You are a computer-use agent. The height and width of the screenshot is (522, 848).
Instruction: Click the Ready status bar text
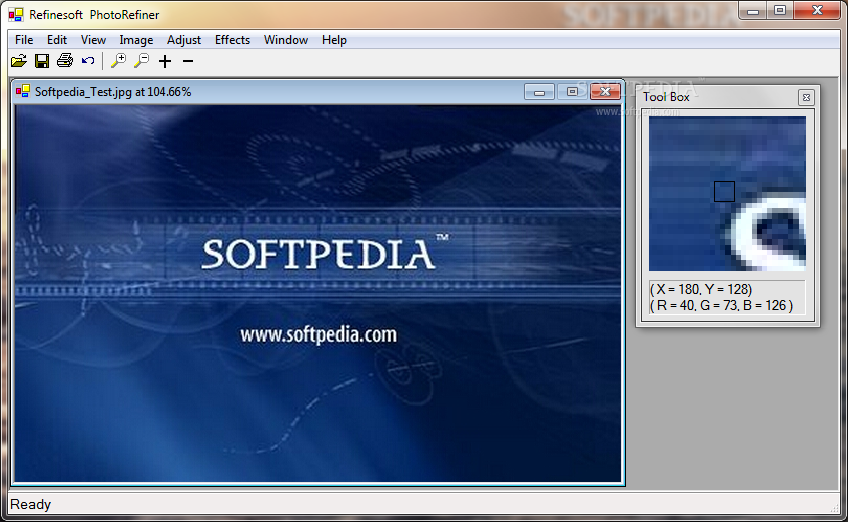[31, 504]
